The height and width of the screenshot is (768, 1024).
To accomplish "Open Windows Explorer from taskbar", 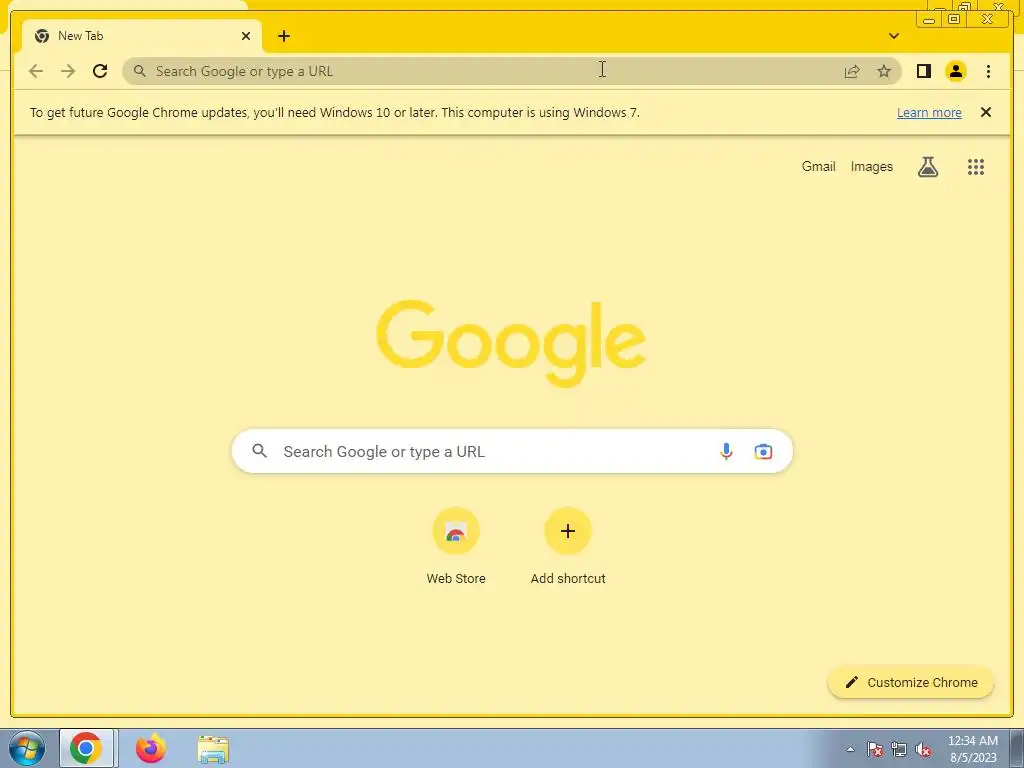I will 213,749.
